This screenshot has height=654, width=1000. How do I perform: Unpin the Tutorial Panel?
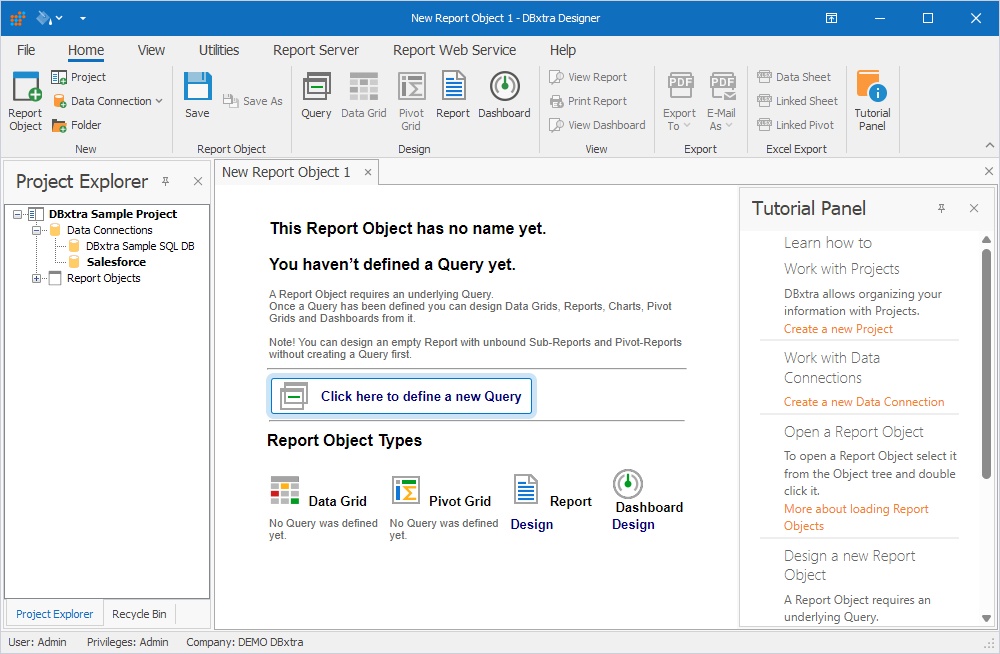coord(941,208)
